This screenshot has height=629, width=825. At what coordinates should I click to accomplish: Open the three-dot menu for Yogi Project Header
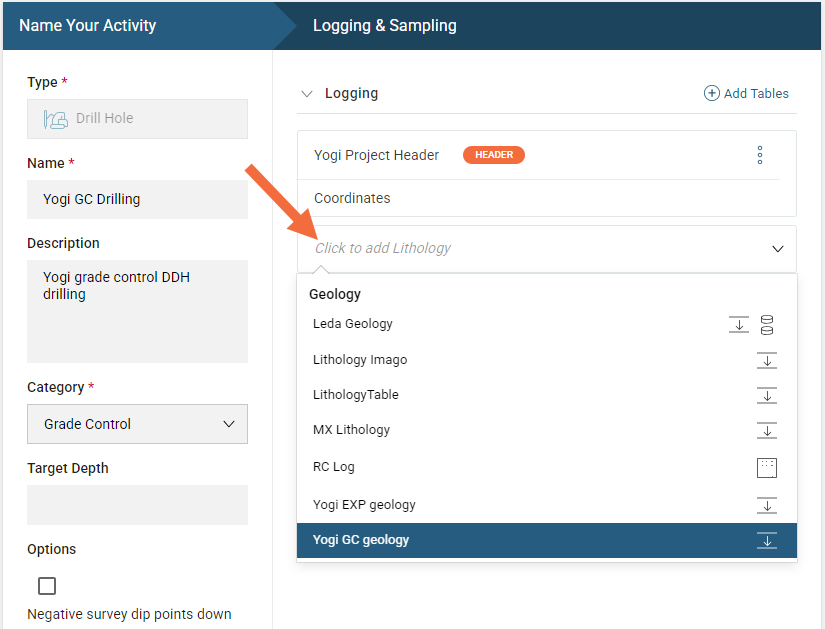760,155
